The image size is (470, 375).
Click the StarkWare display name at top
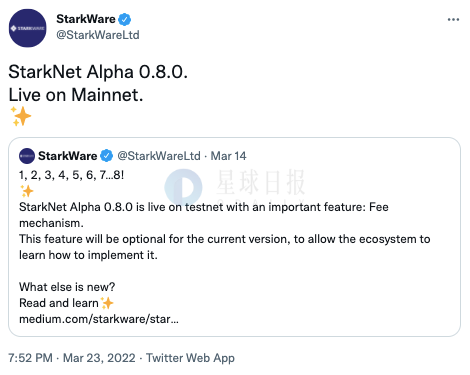[86, 19]
